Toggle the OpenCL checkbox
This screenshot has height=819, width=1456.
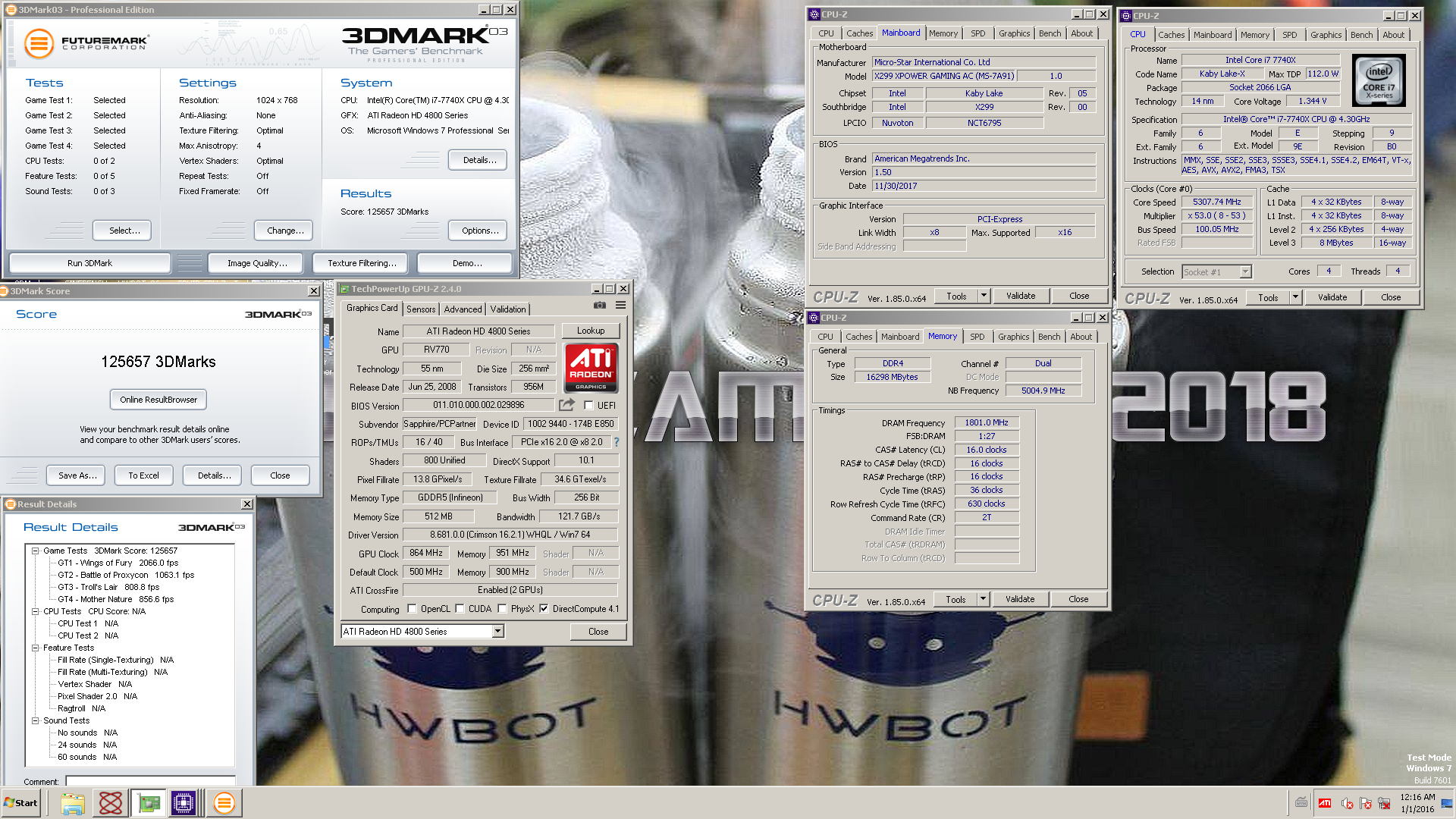412,609
